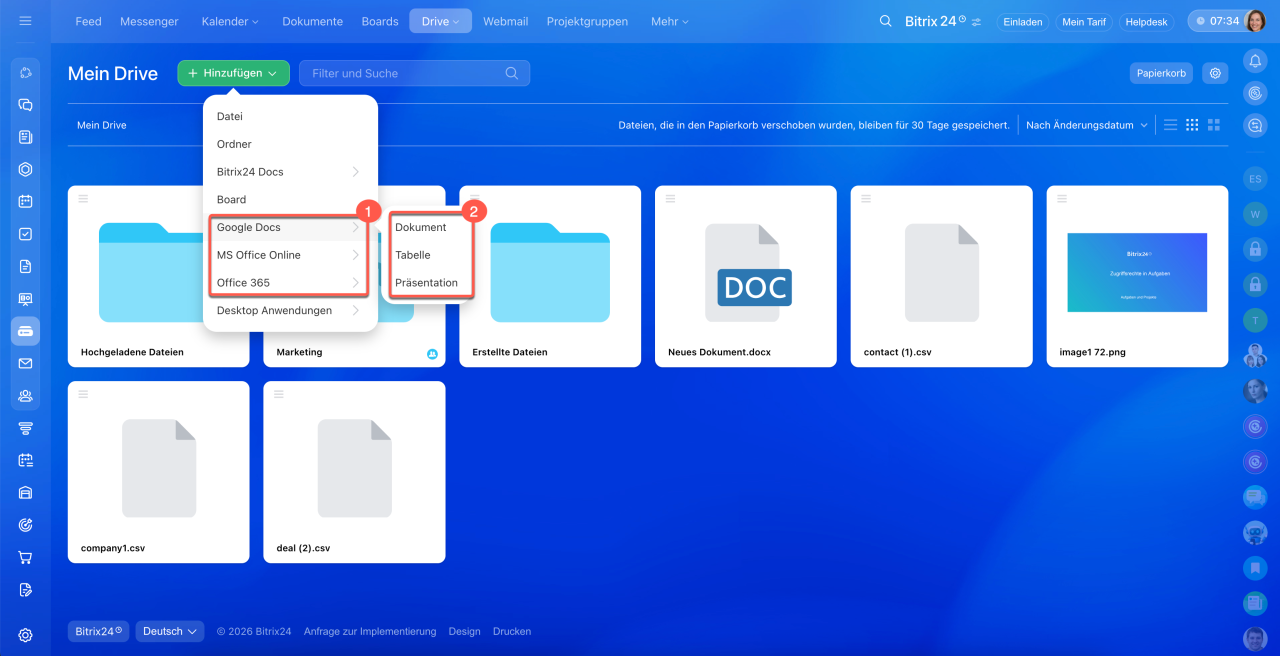Open the Papierkorb button

(x=1161, y=73)
